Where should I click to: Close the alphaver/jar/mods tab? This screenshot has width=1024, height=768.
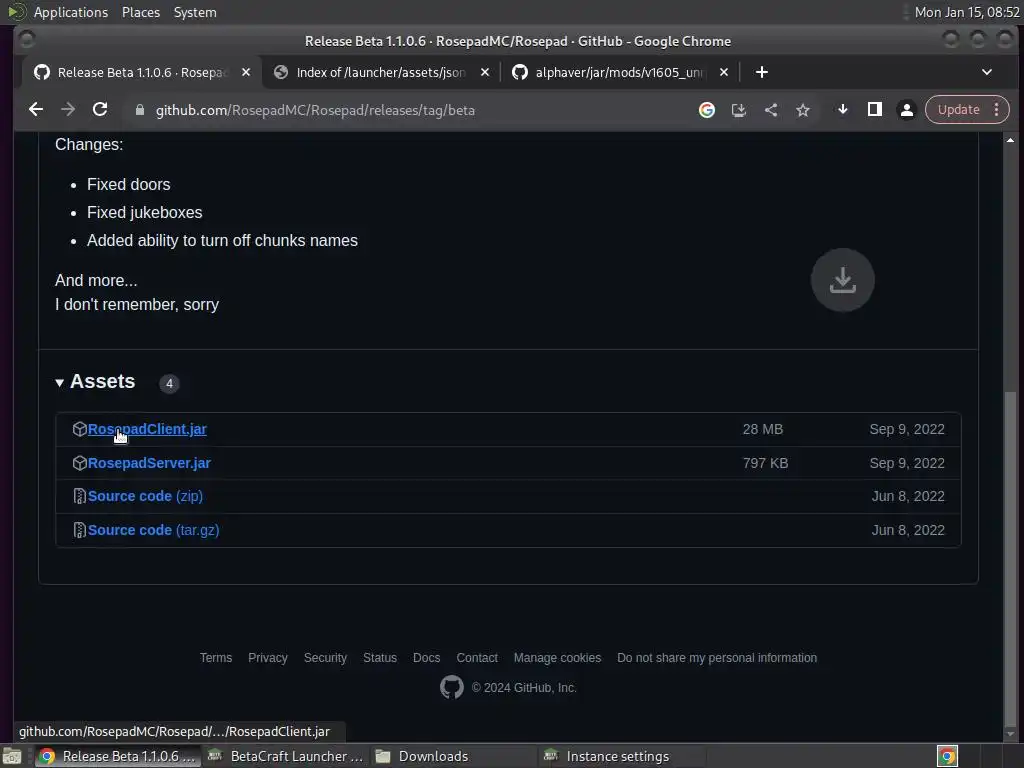click(724, 72)
